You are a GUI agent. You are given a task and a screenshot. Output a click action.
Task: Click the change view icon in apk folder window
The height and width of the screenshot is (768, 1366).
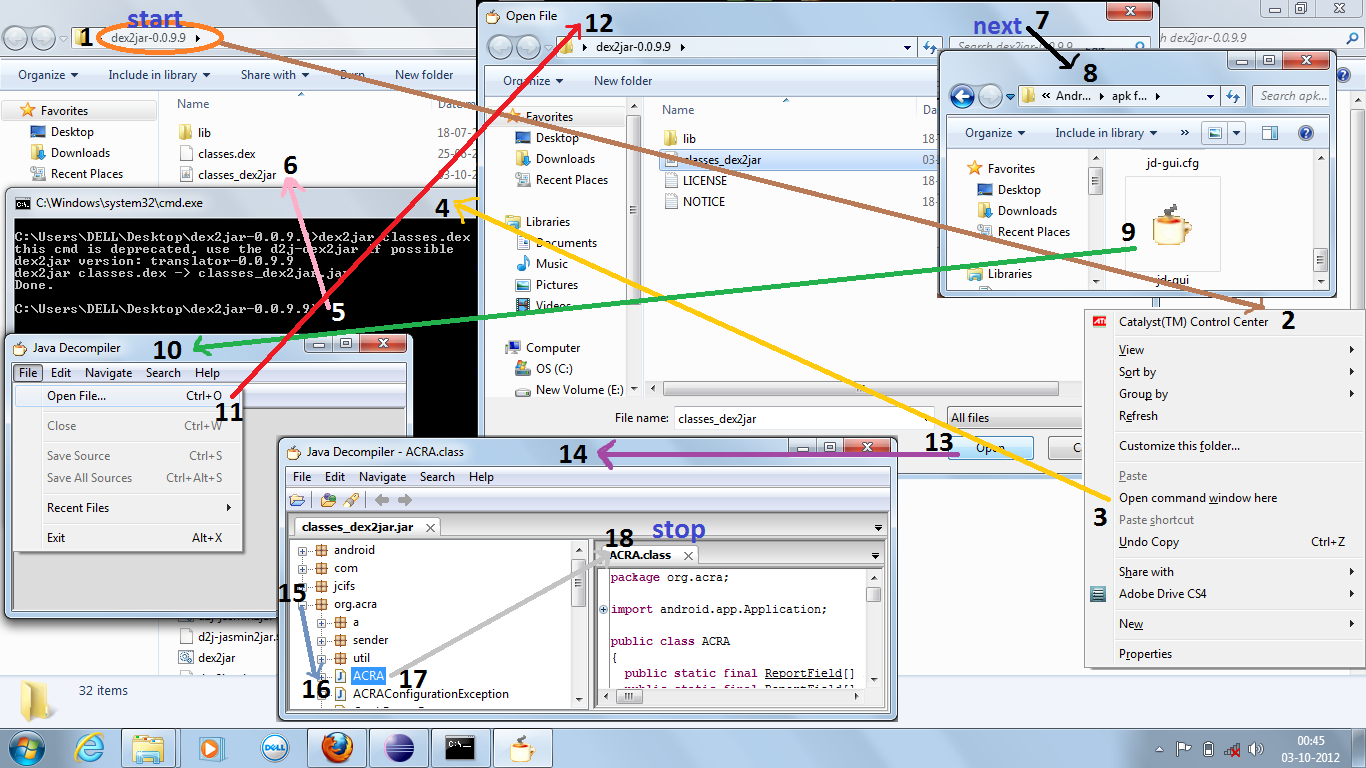click(x=1215, y=133)
